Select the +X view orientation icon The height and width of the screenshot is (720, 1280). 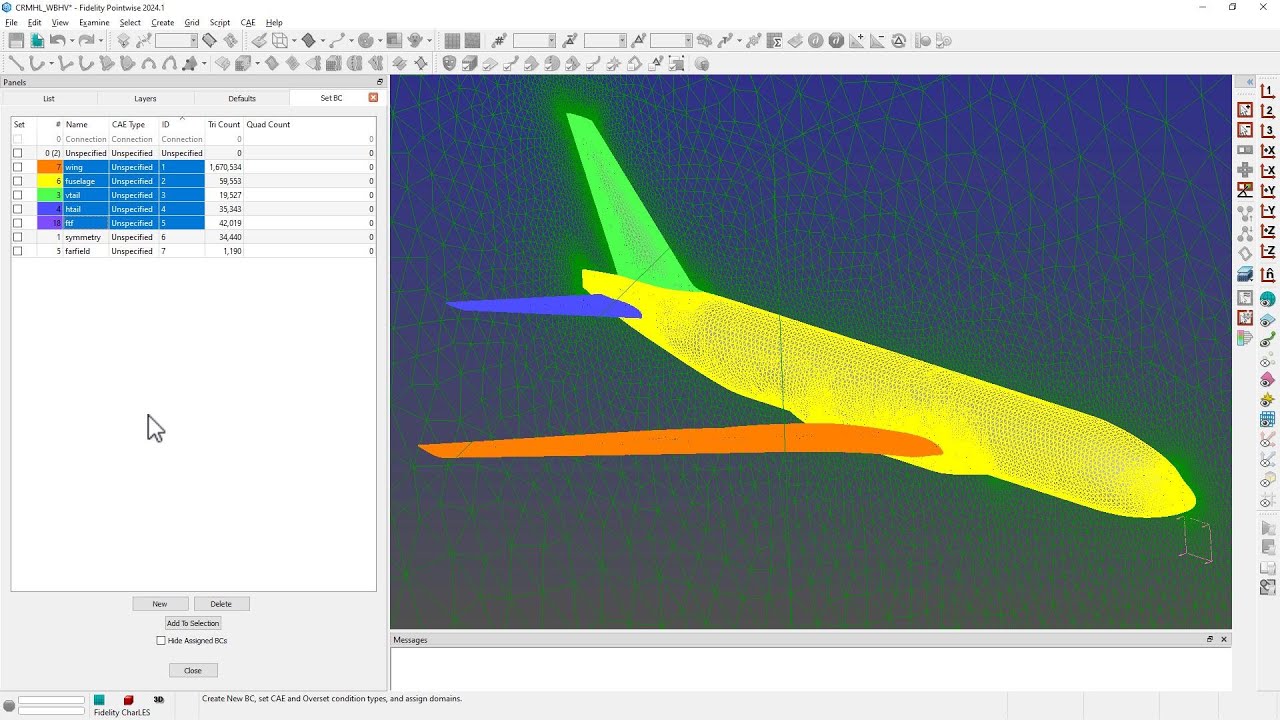(1267, 150)
